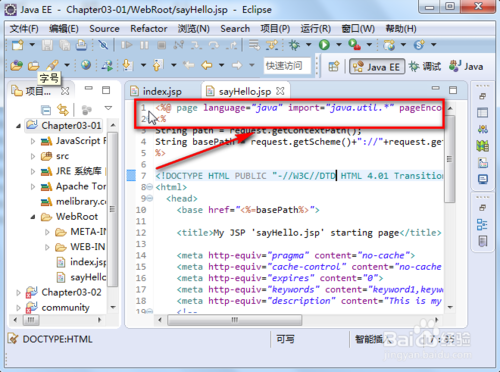Open the 文件(F) menu
Image resolution: width=500 pixels, height=372 pixels.
coord(24,29)
